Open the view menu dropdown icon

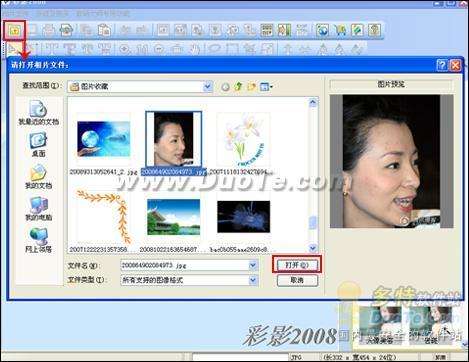[x=266, y=87]
